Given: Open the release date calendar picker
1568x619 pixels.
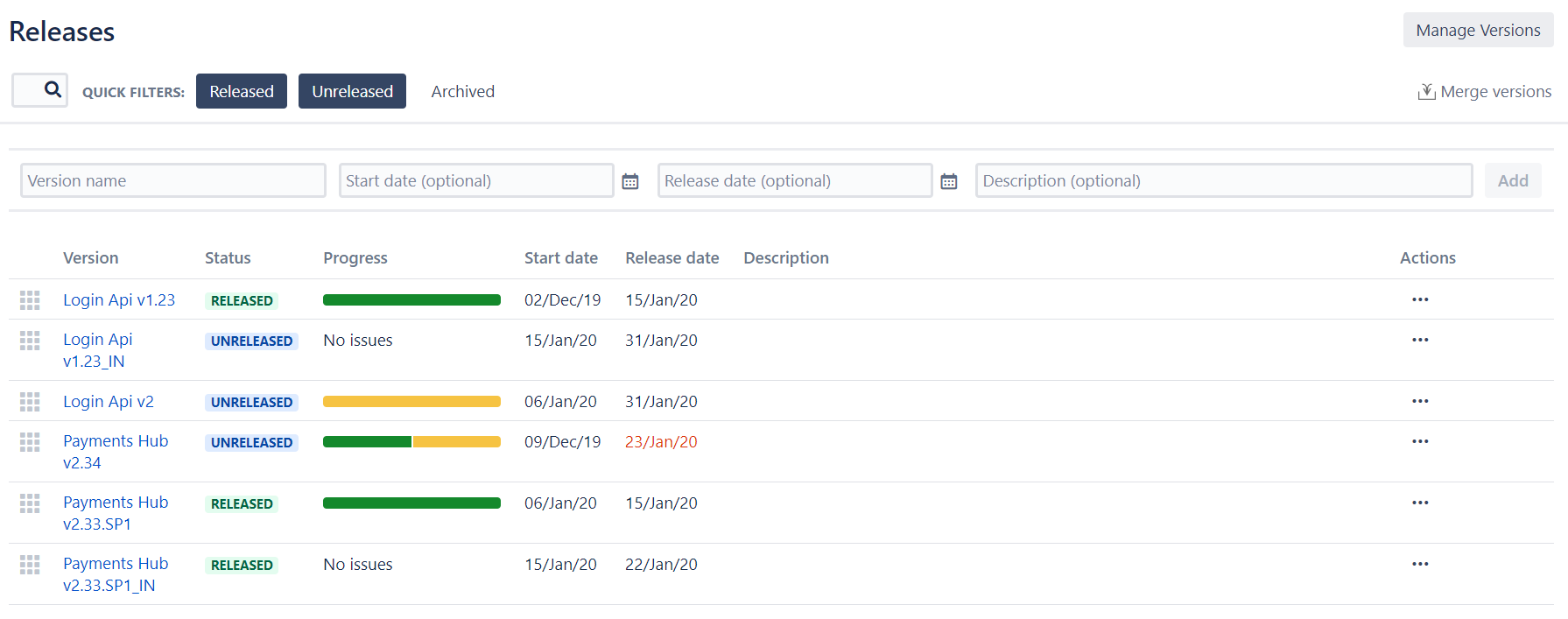Looking at the screenshot, I should pyautogui.click(x=949, y=181).
